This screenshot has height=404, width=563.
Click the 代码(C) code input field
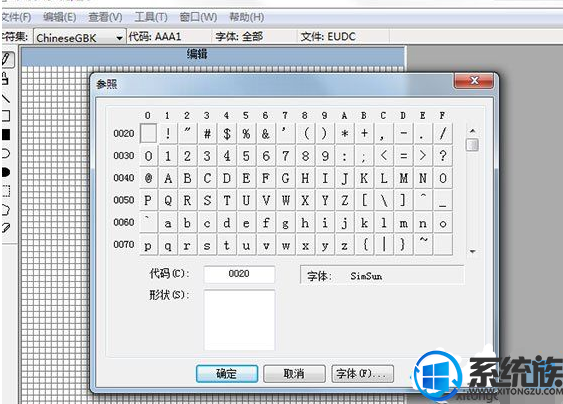pyautogui.click(x=239, y=274)
